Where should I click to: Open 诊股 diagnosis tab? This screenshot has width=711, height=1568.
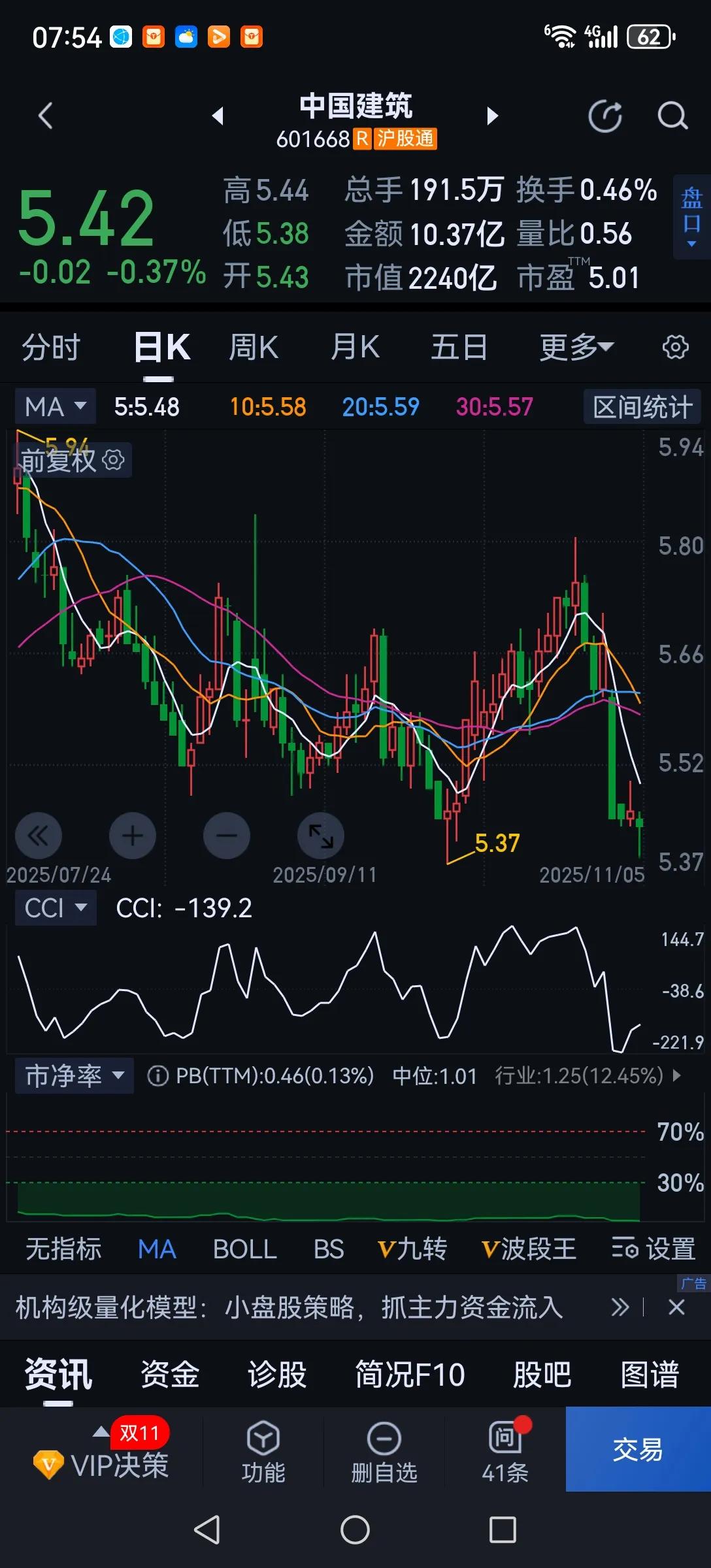(x=277, y=1374)
